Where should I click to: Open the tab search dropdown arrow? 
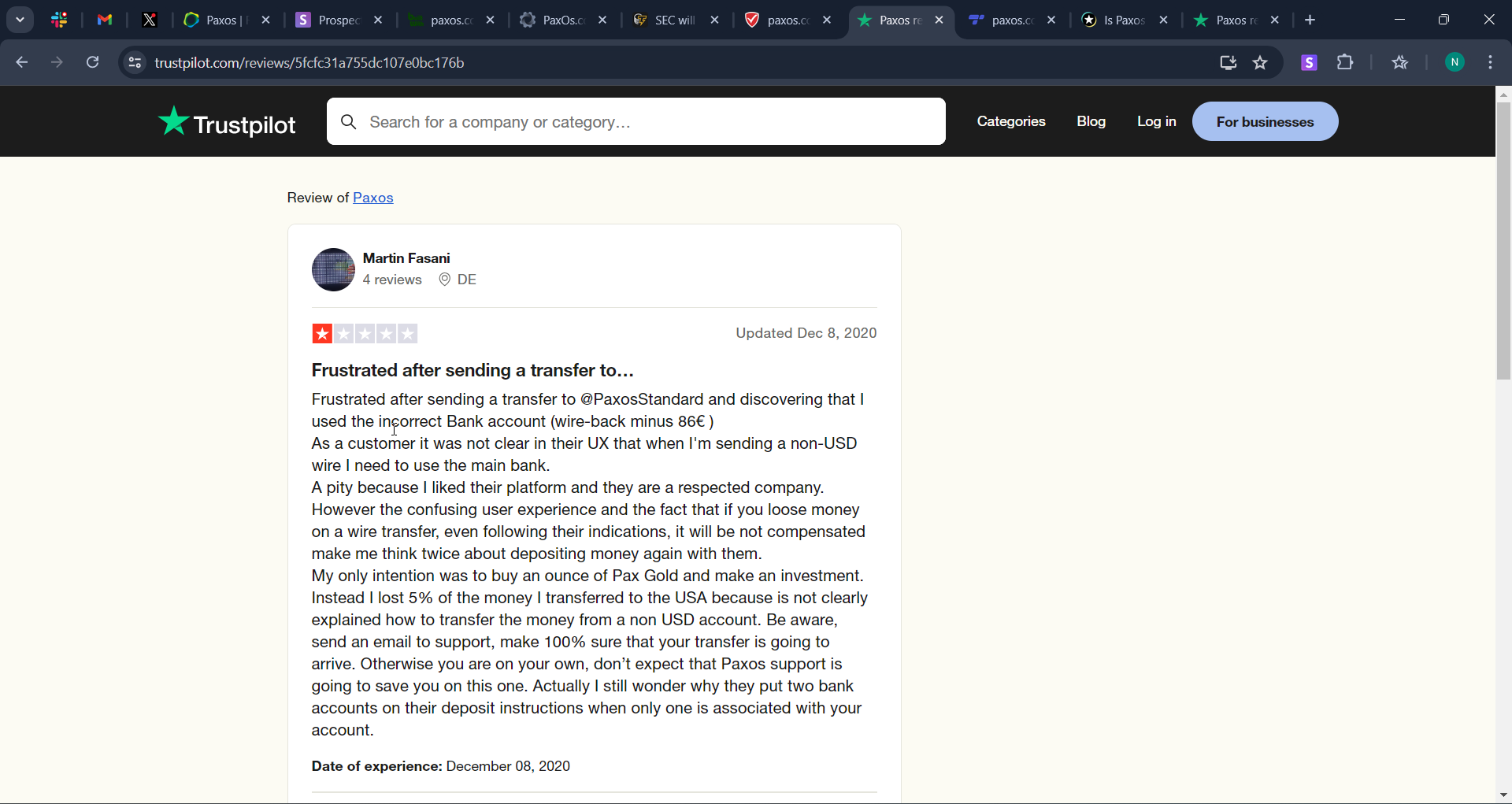point(20,20)
